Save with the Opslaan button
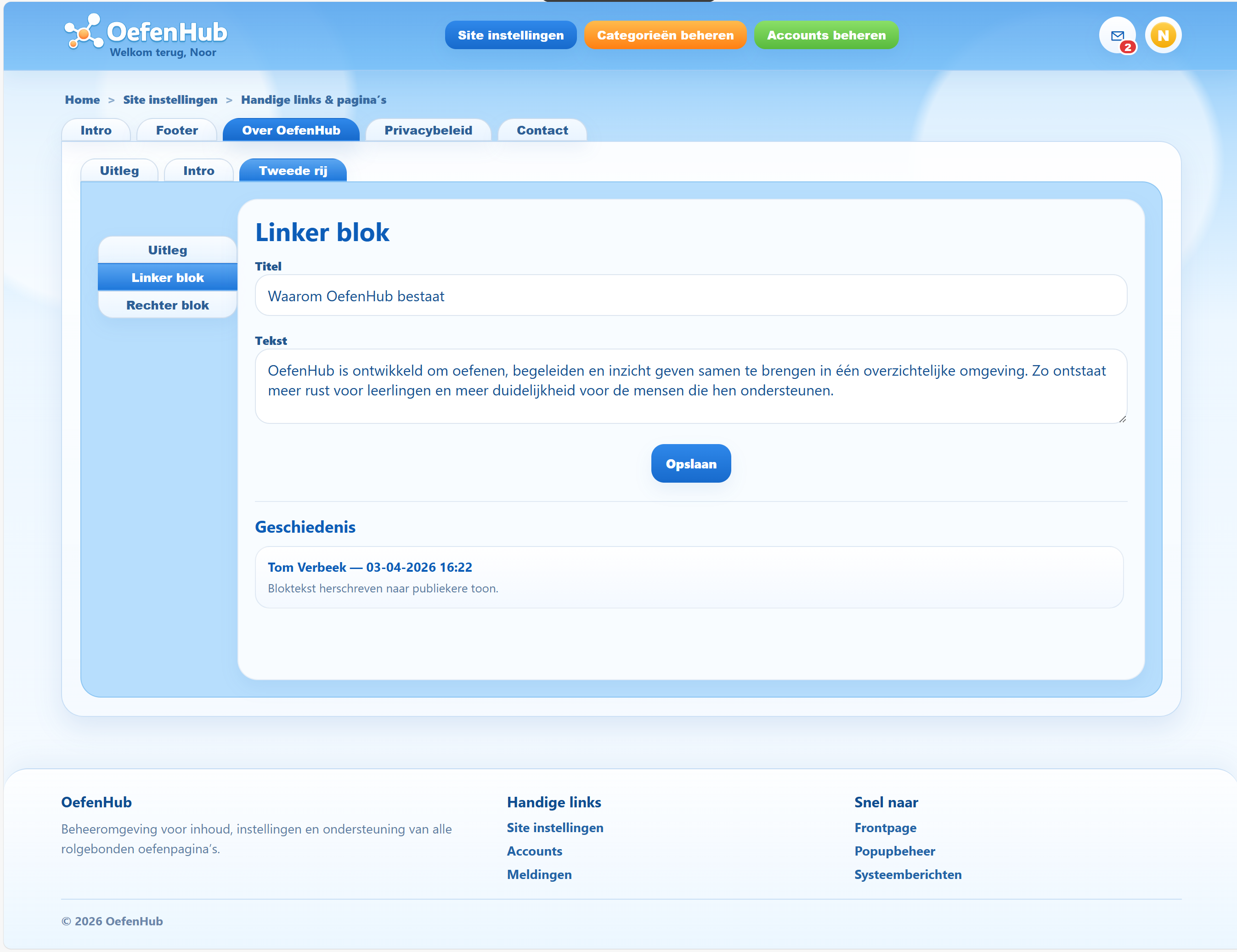The image size is (1237, 952). (x=690, y=464)
